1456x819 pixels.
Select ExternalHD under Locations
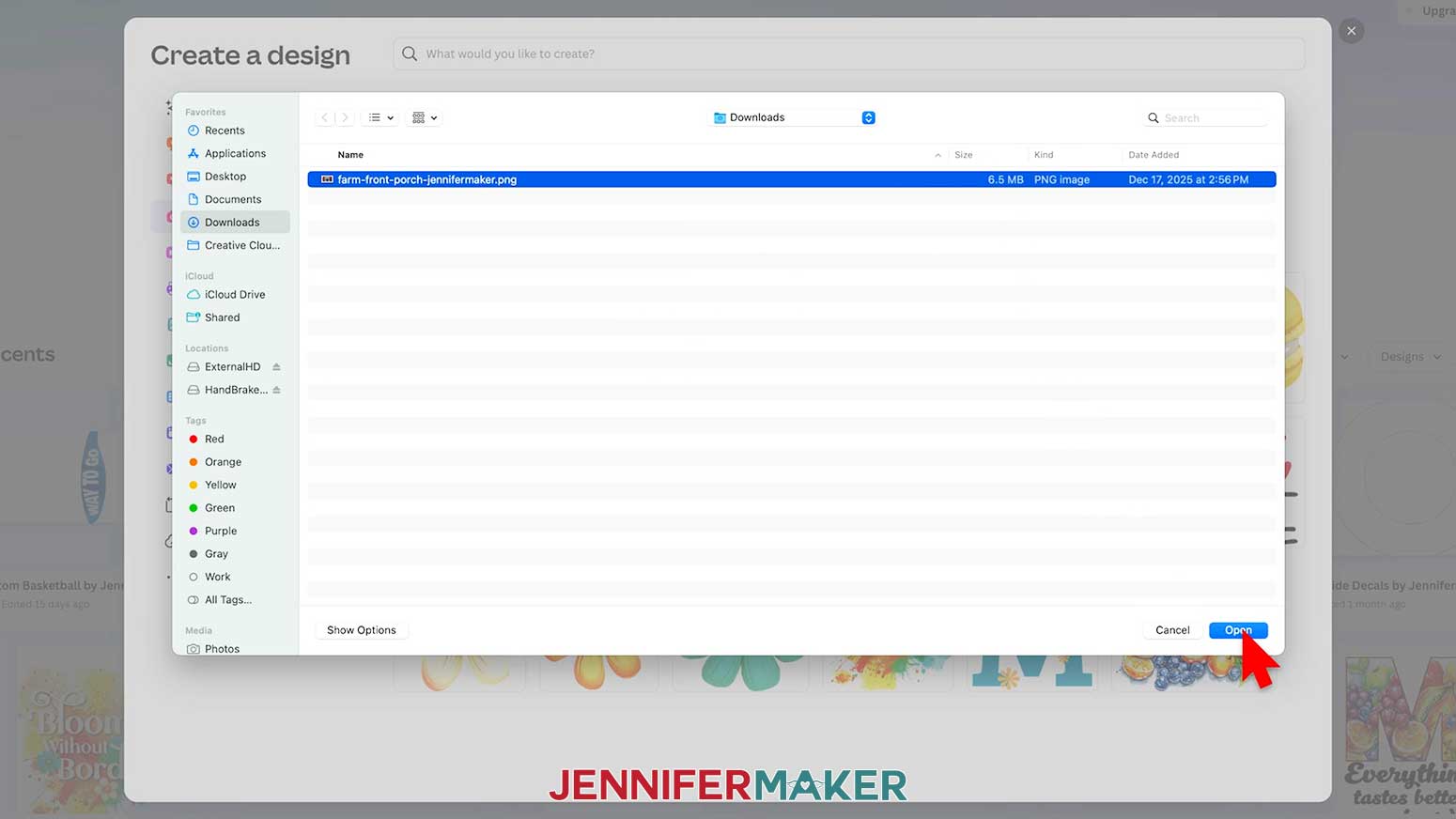pyautogui.click(x=232, y=366)
